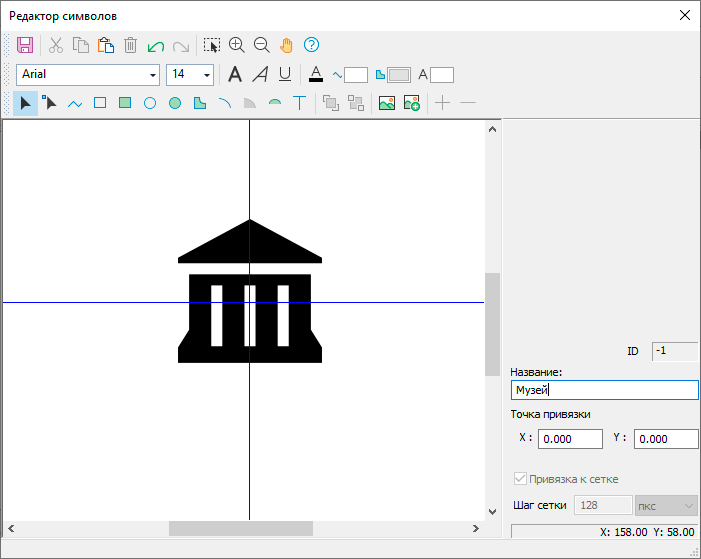701x559 pixels.
Task: Click the Paste clipboard icon
Action: coord(106,45)
